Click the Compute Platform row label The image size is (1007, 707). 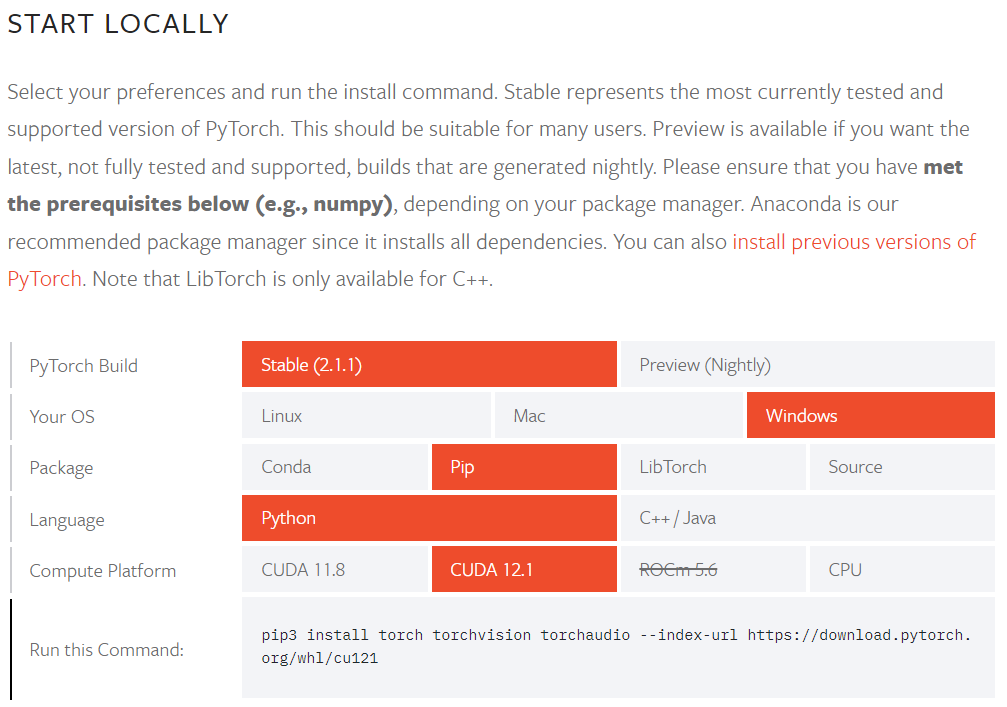click(x=103, y=571)
